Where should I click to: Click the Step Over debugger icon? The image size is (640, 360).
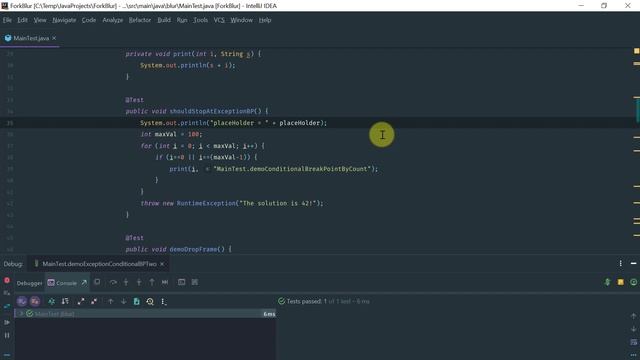pos(113,282)
